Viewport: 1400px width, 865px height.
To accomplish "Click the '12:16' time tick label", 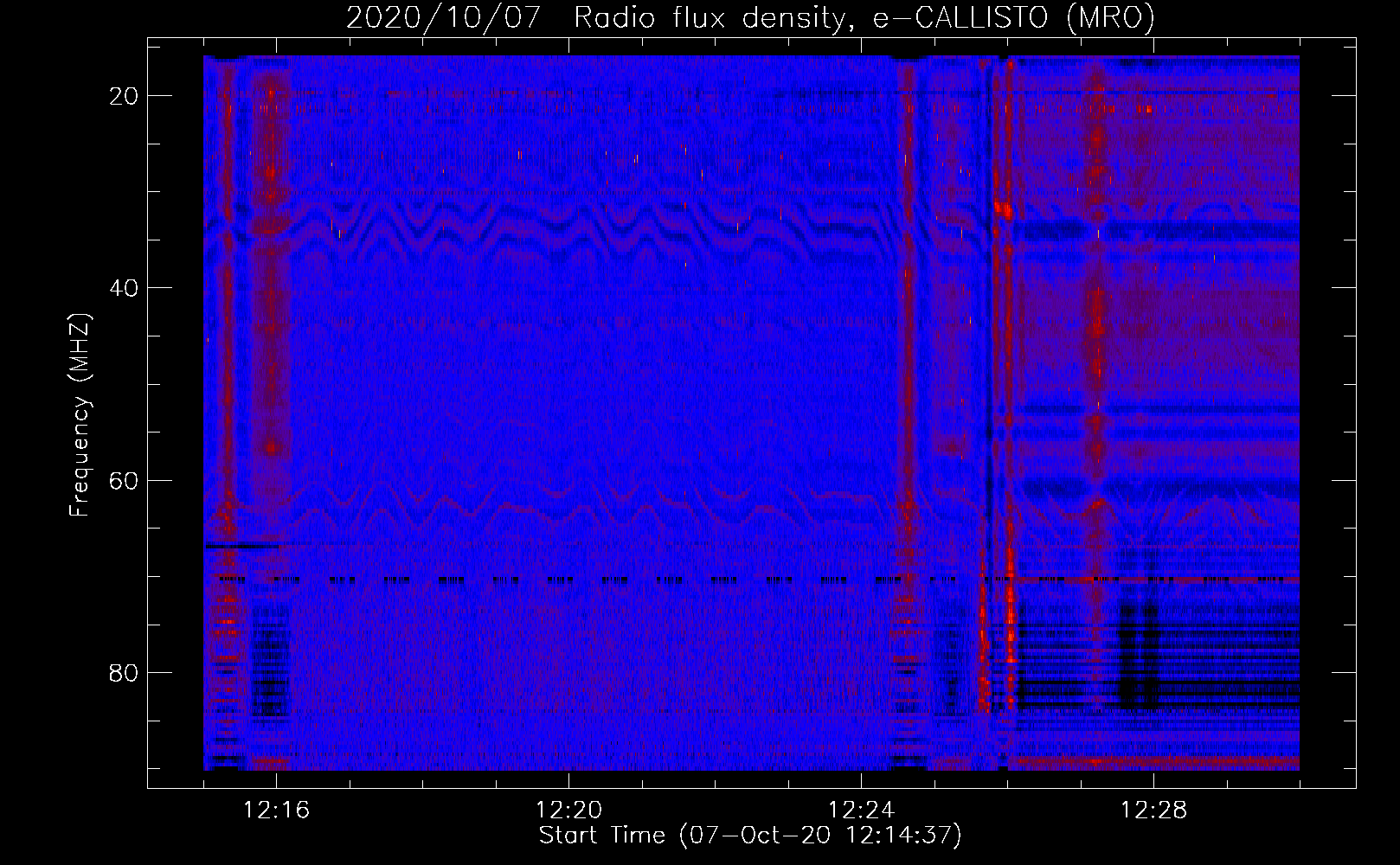I will (x=276, y=811).
